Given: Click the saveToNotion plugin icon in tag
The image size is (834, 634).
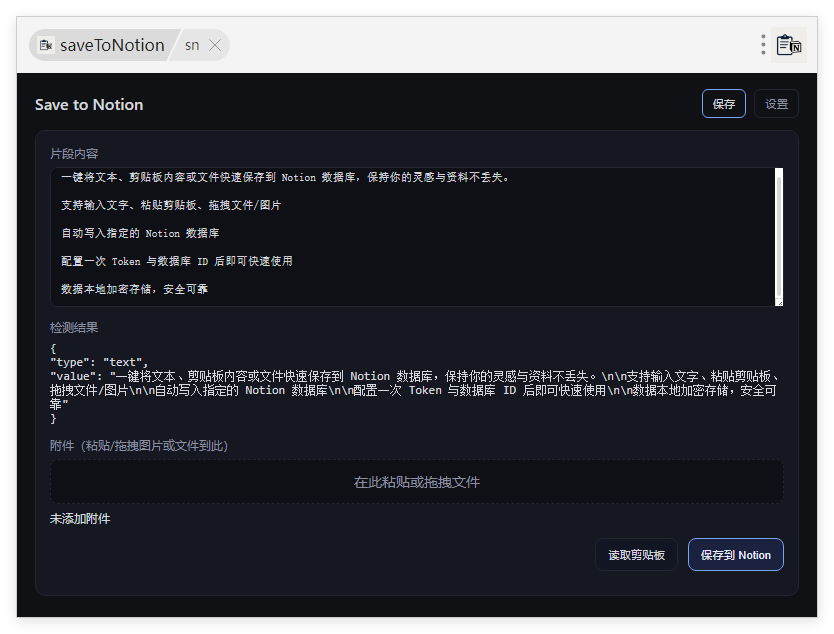Looking at the screenshot, I should [x=46, y=45].
